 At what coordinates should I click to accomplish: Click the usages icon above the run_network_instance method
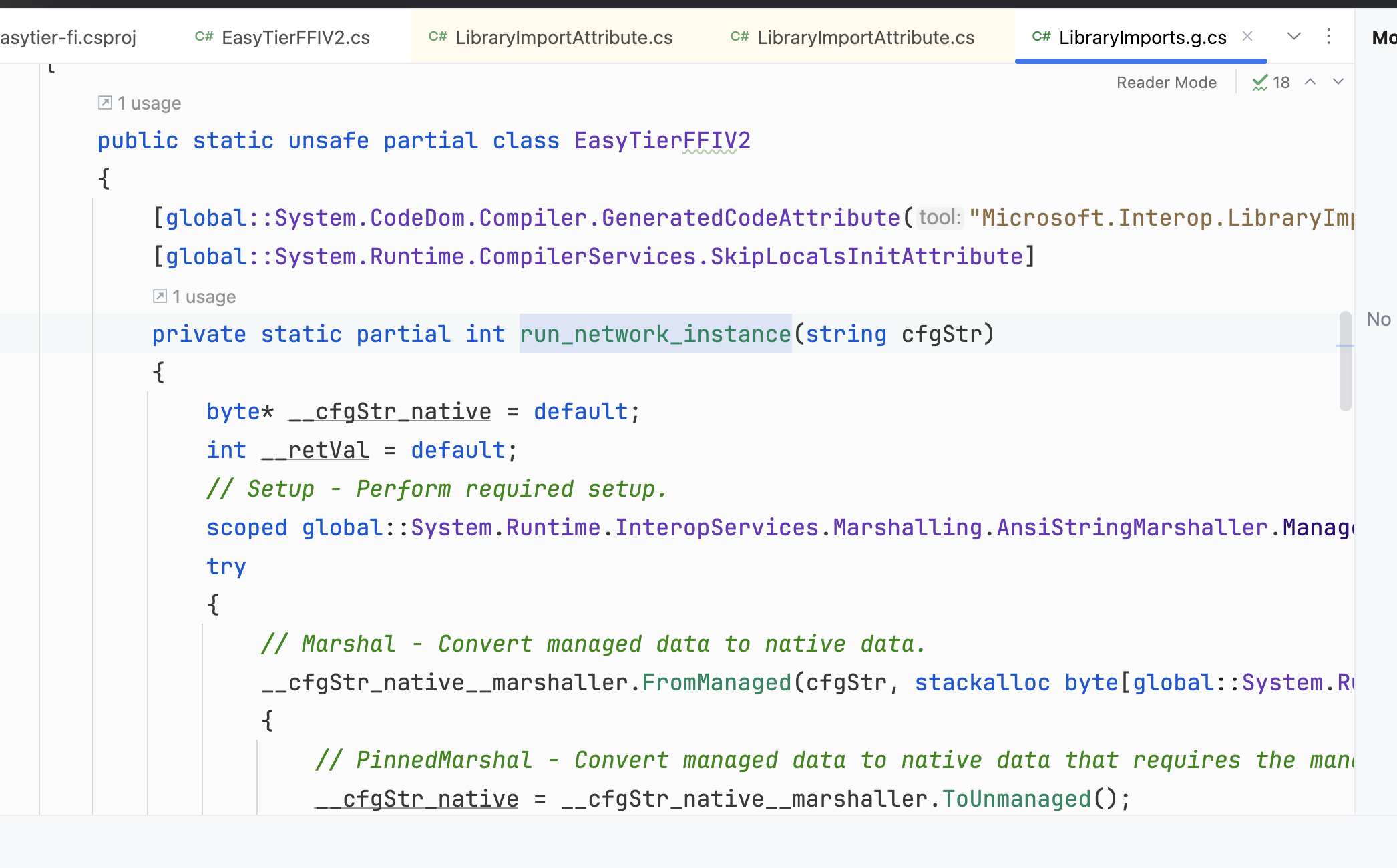[x=160, y=296]
